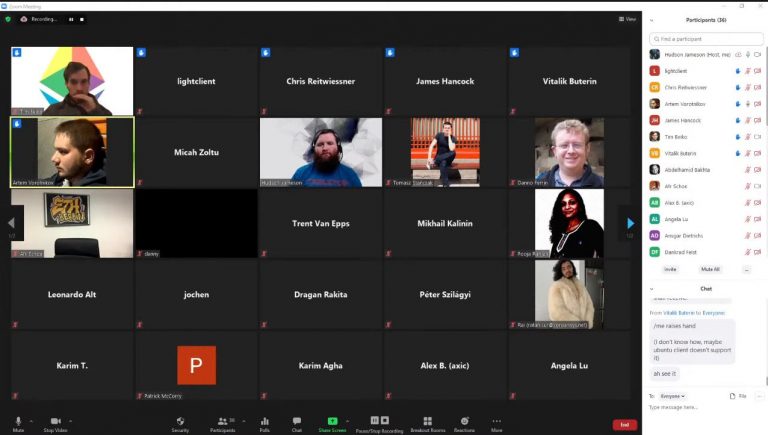The width and height of the screenshot is (768, 435).
Task: Toggle the camera for Tim Beiko in list
Action: coord(758,137)
